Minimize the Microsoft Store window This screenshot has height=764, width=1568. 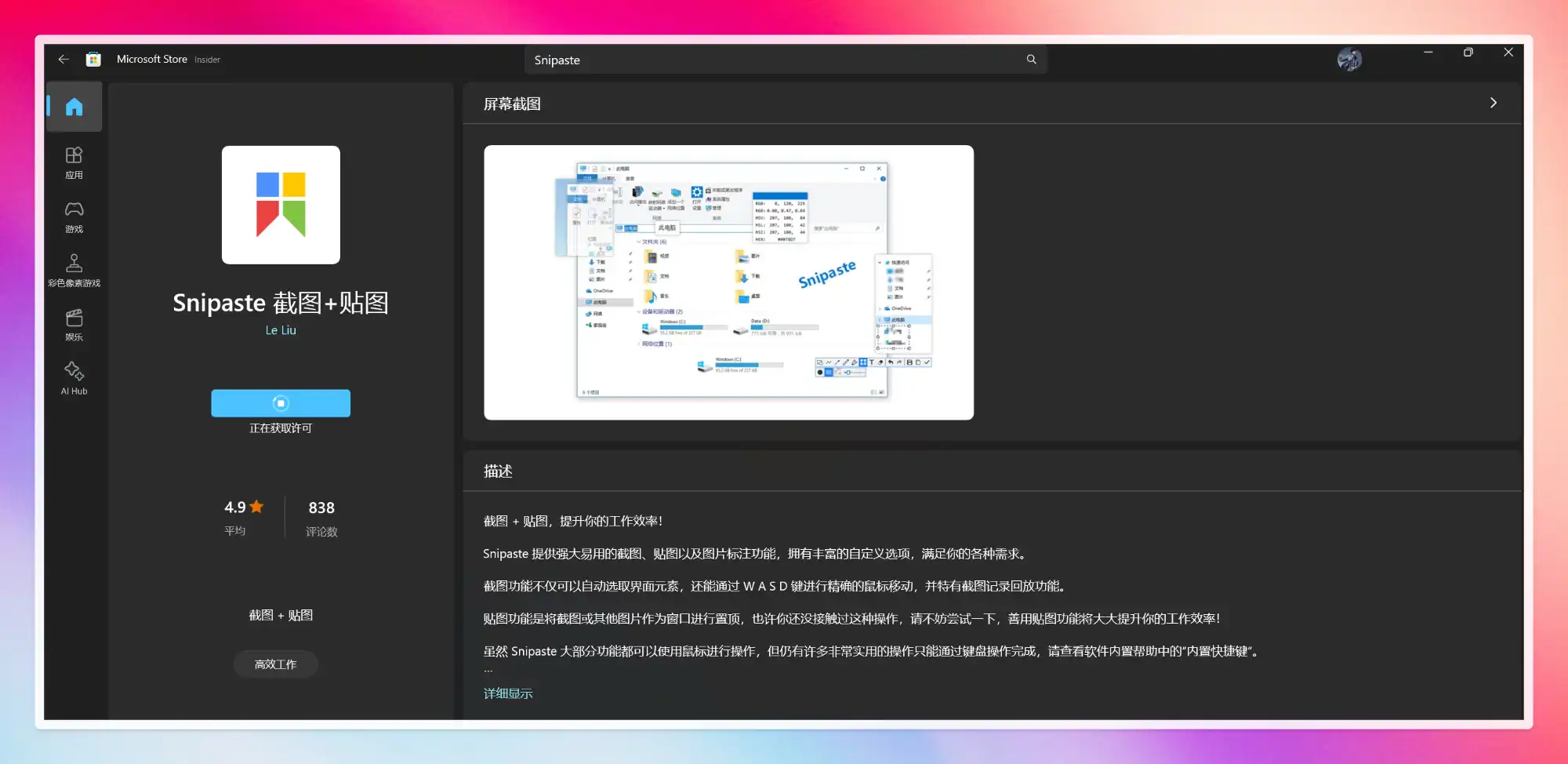pos(1428,53)
